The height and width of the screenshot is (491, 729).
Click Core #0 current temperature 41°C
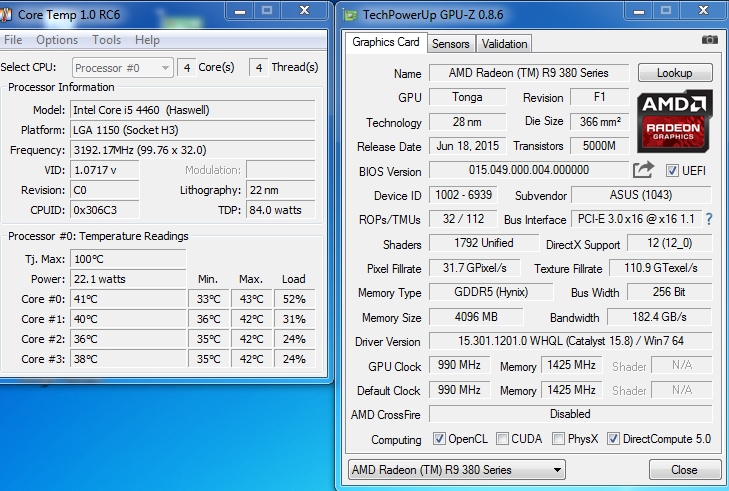(x=128, y=299)
